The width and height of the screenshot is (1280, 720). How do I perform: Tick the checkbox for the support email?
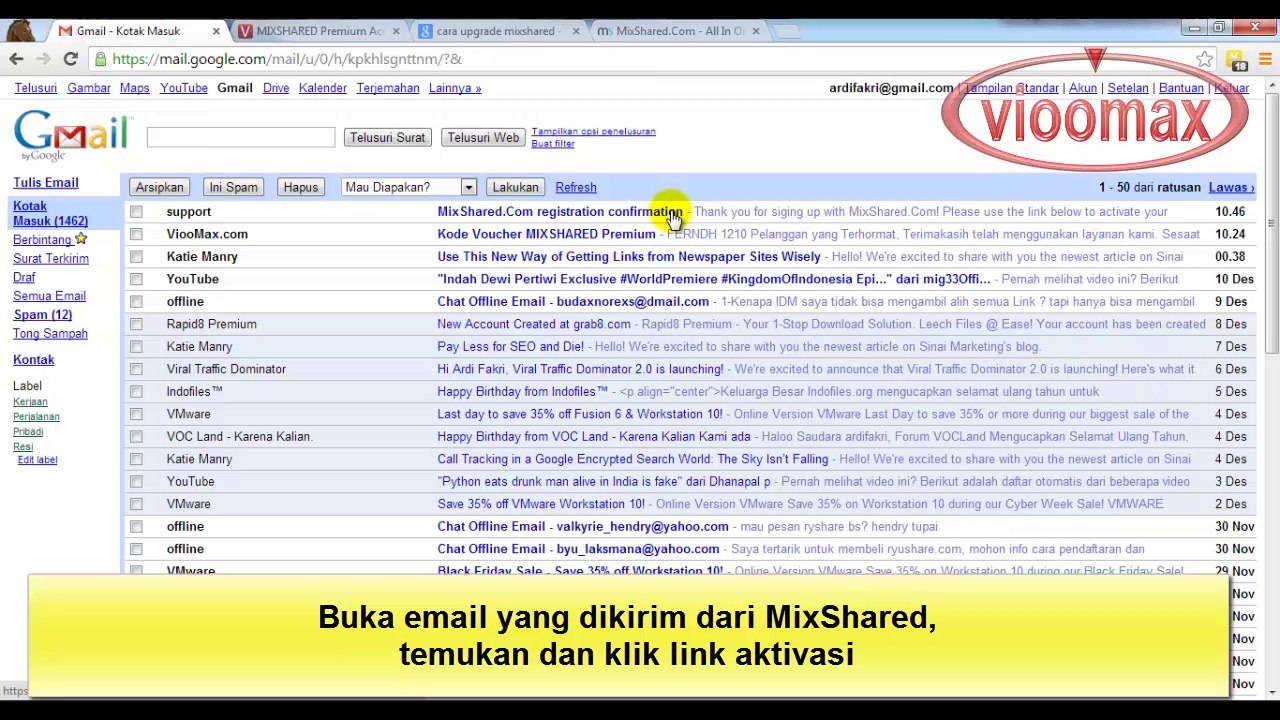coord(136,212)
